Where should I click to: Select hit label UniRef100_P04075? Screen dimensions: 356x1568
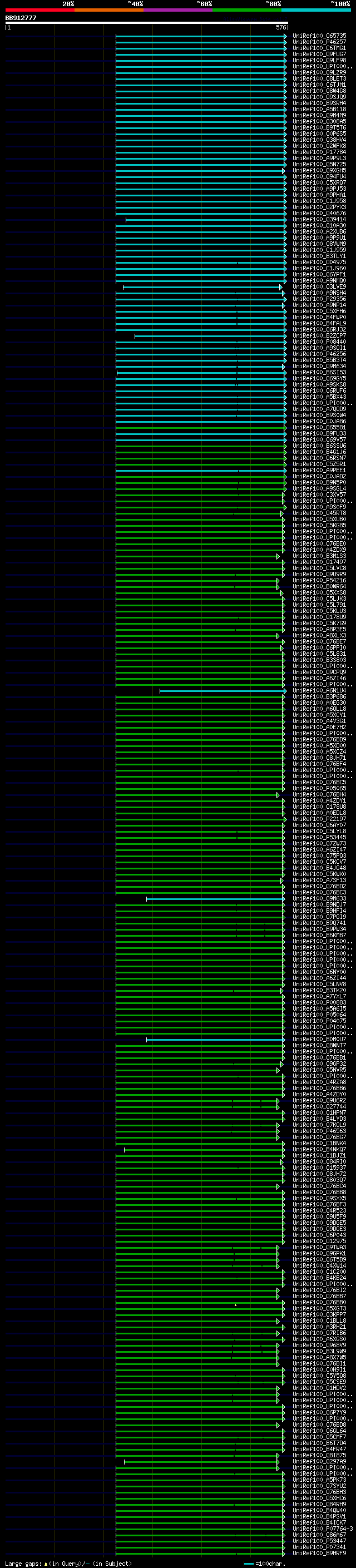pyautogui.click(x=319, y=1021)
